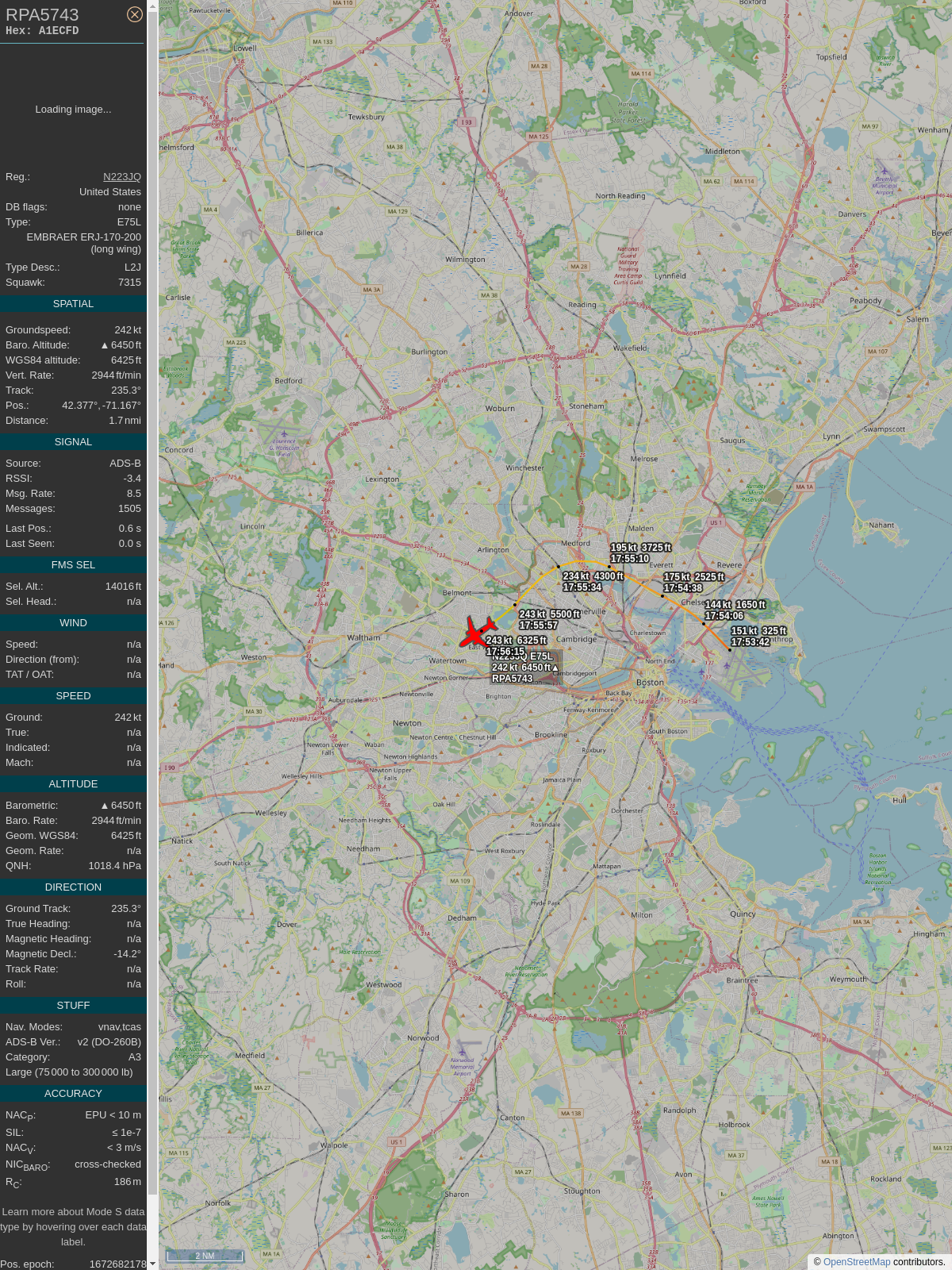The image size is (952, 1270).
Task: Click the SIGNAL section header
Action: (73, 442)
